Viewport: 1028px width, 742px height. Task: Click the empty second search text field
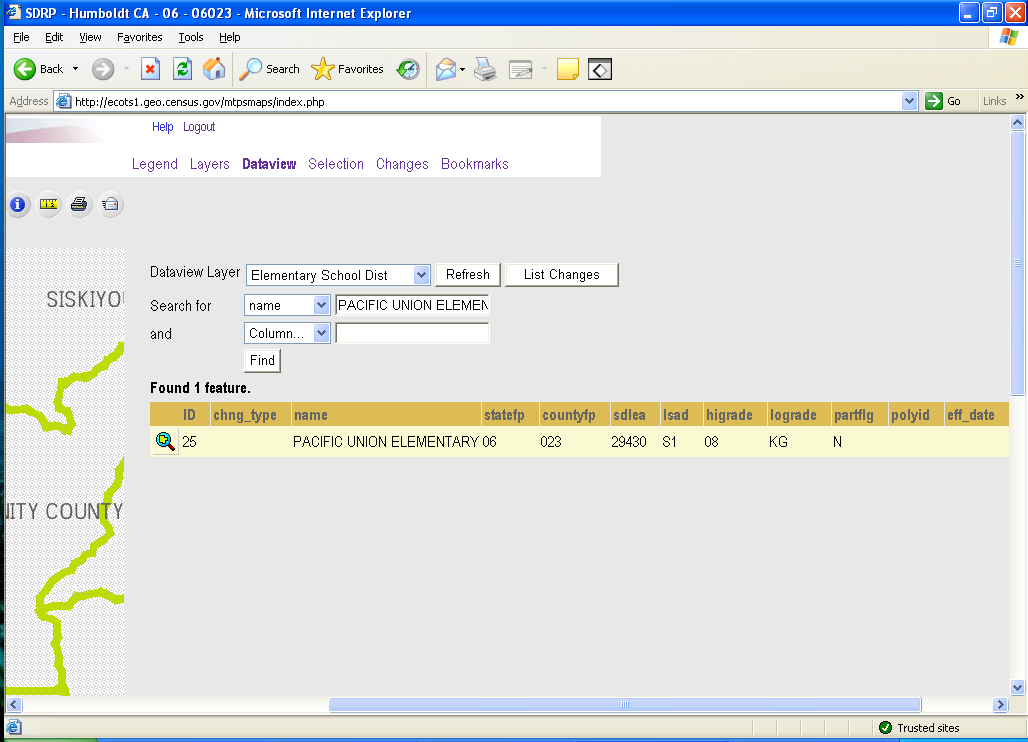pyautogui.click(x=412, y=333)
